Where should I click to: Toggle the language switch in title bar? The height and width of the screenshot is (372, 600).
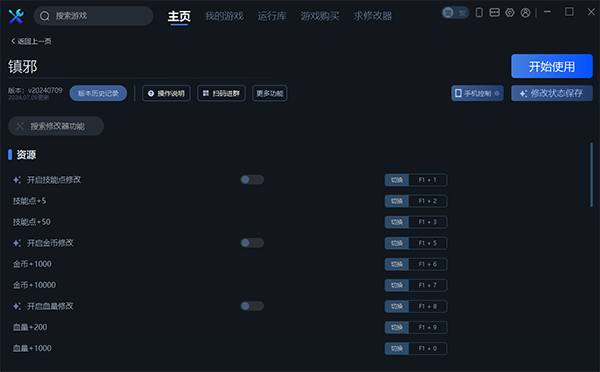pyautogui.click(x=455, y=13)
